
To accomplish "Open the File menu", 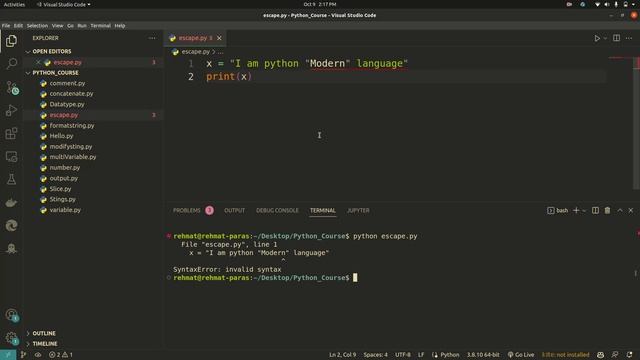I will pyautogui.click(x=6, y=26).
